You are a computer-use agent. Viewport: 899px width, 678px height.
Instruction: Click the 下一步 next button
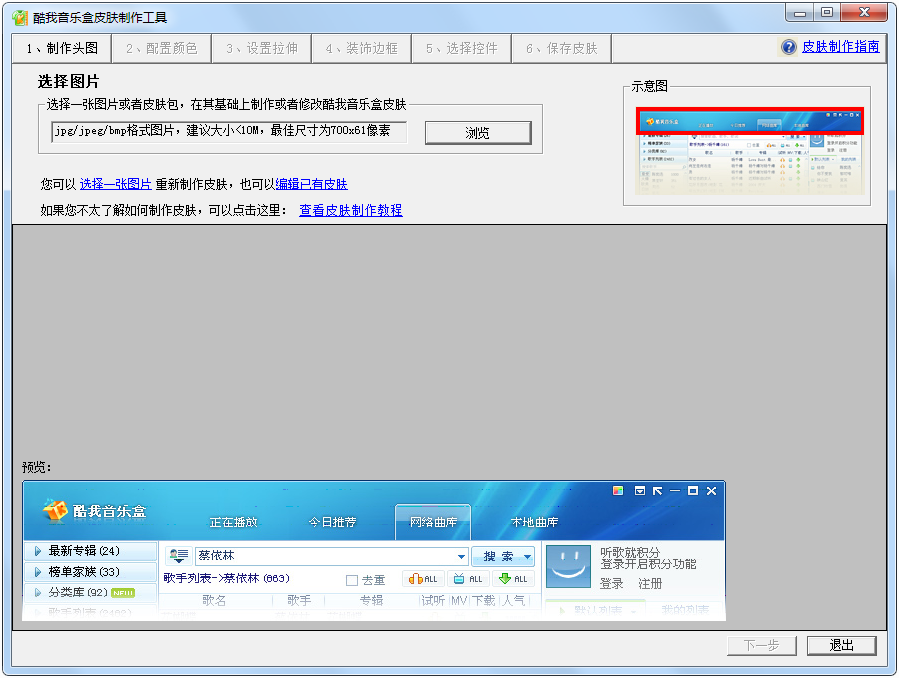(x=761, y=645)
